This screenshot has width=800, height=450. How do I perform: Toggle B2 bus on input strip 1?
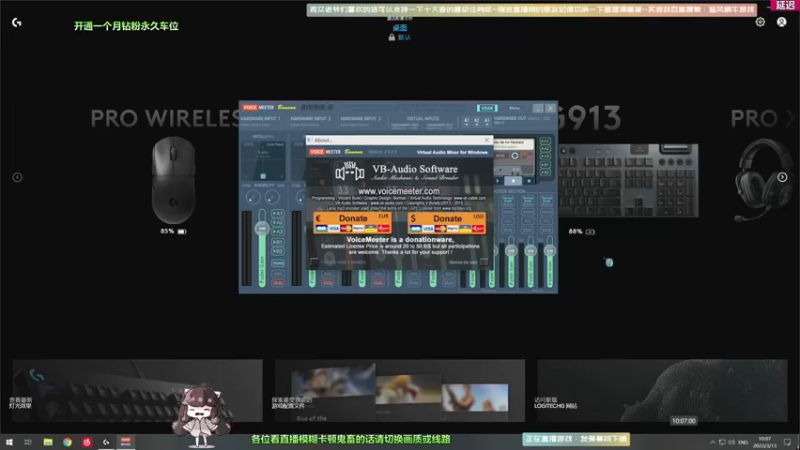click(x=278, y=251)
